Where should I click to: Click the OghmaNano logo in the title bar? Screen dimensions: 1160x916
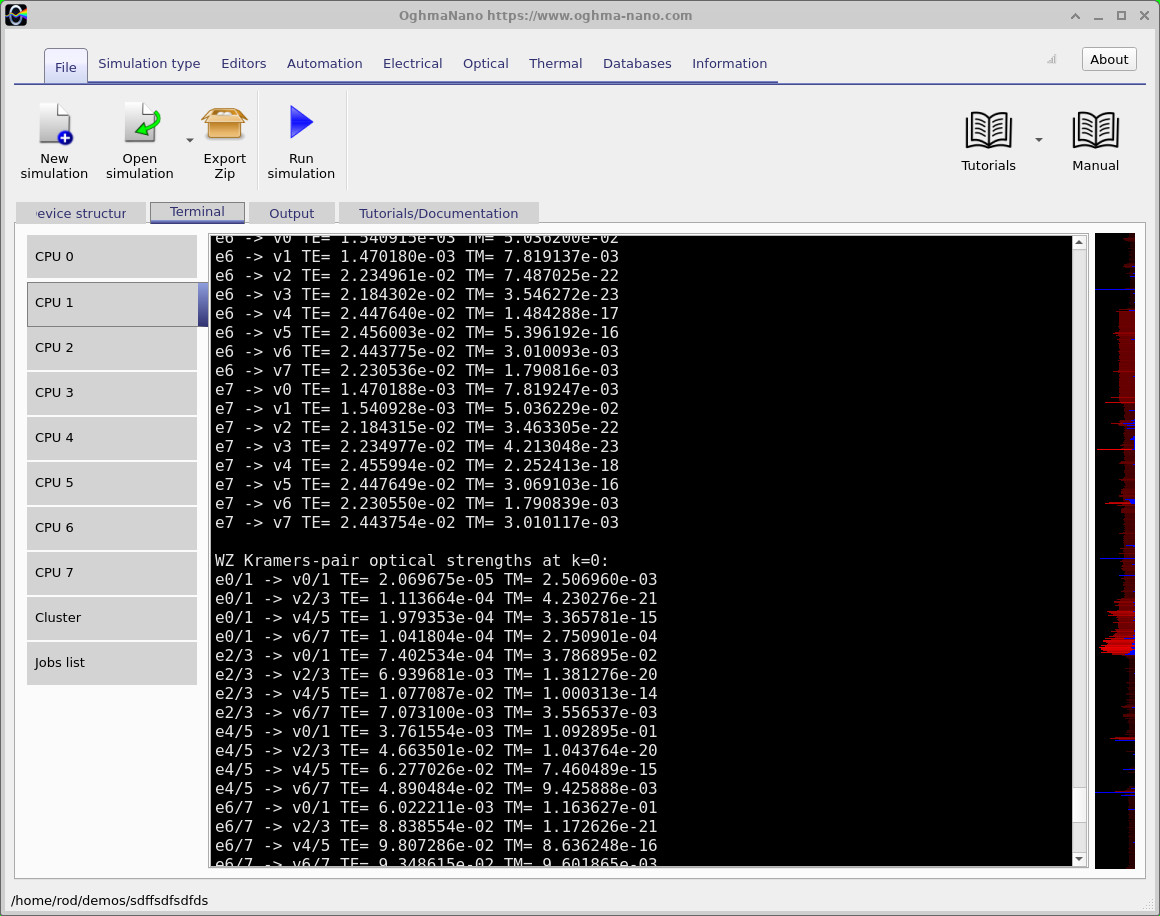16,15
